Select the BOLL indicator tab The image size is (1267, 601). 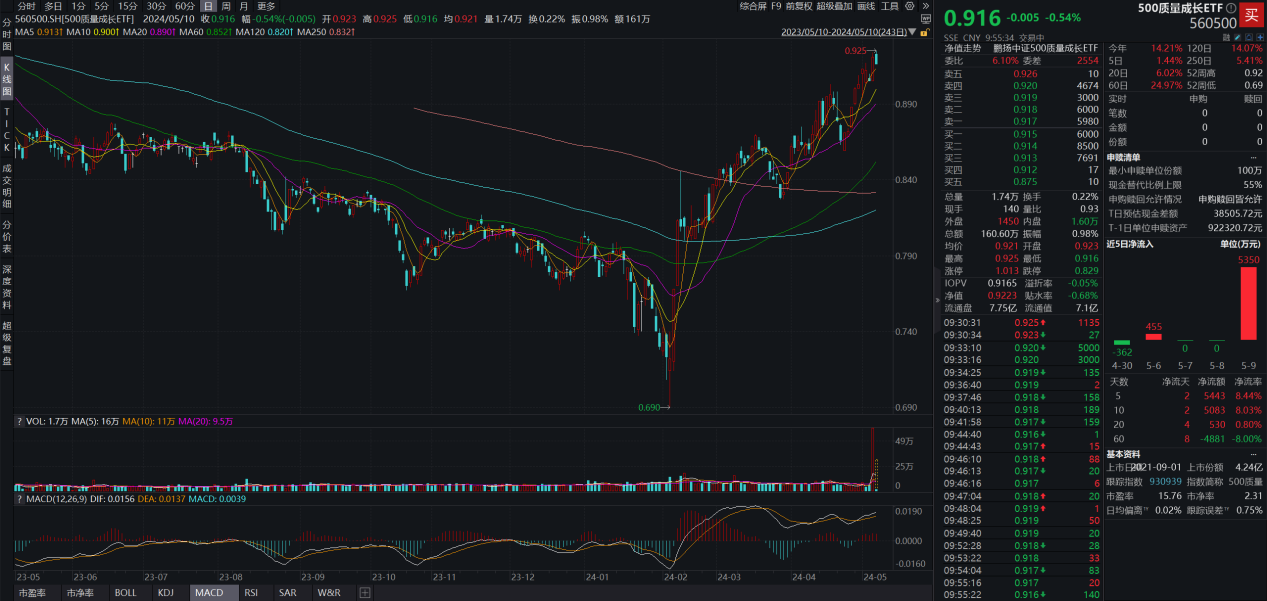[x=126, y=593]
